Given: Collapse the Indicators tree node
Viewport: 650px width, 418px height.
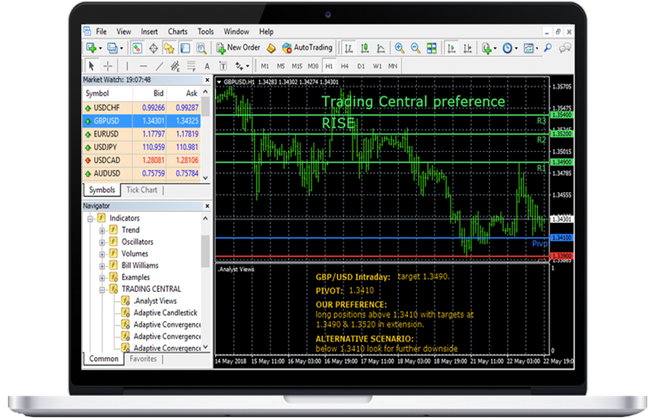Looking at the screenshot, I should (x=90, y=219).
